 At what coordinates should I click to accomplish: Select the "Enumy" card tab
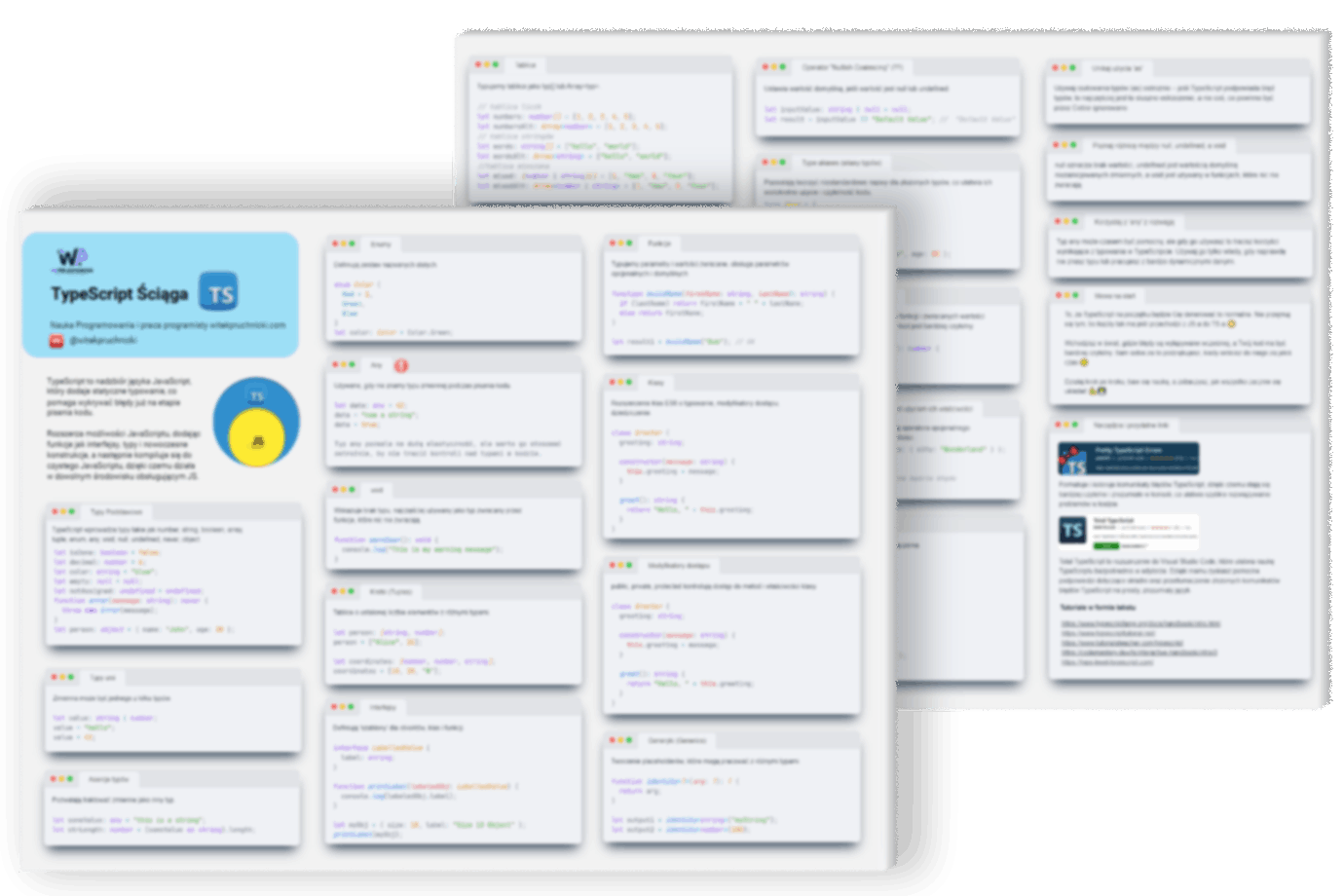click(381, 244)
